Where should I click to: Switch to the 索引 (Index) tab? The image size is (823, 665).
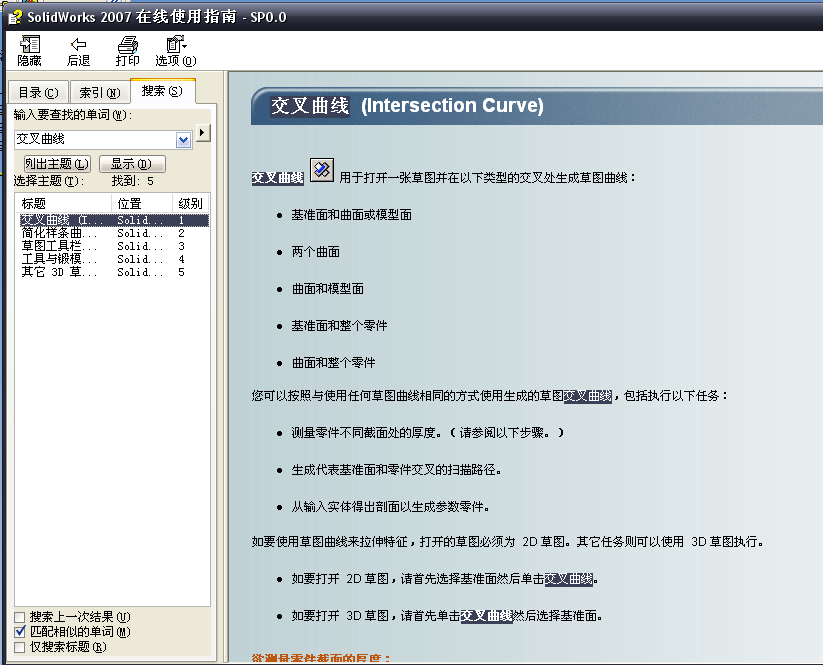pos(100,93)
